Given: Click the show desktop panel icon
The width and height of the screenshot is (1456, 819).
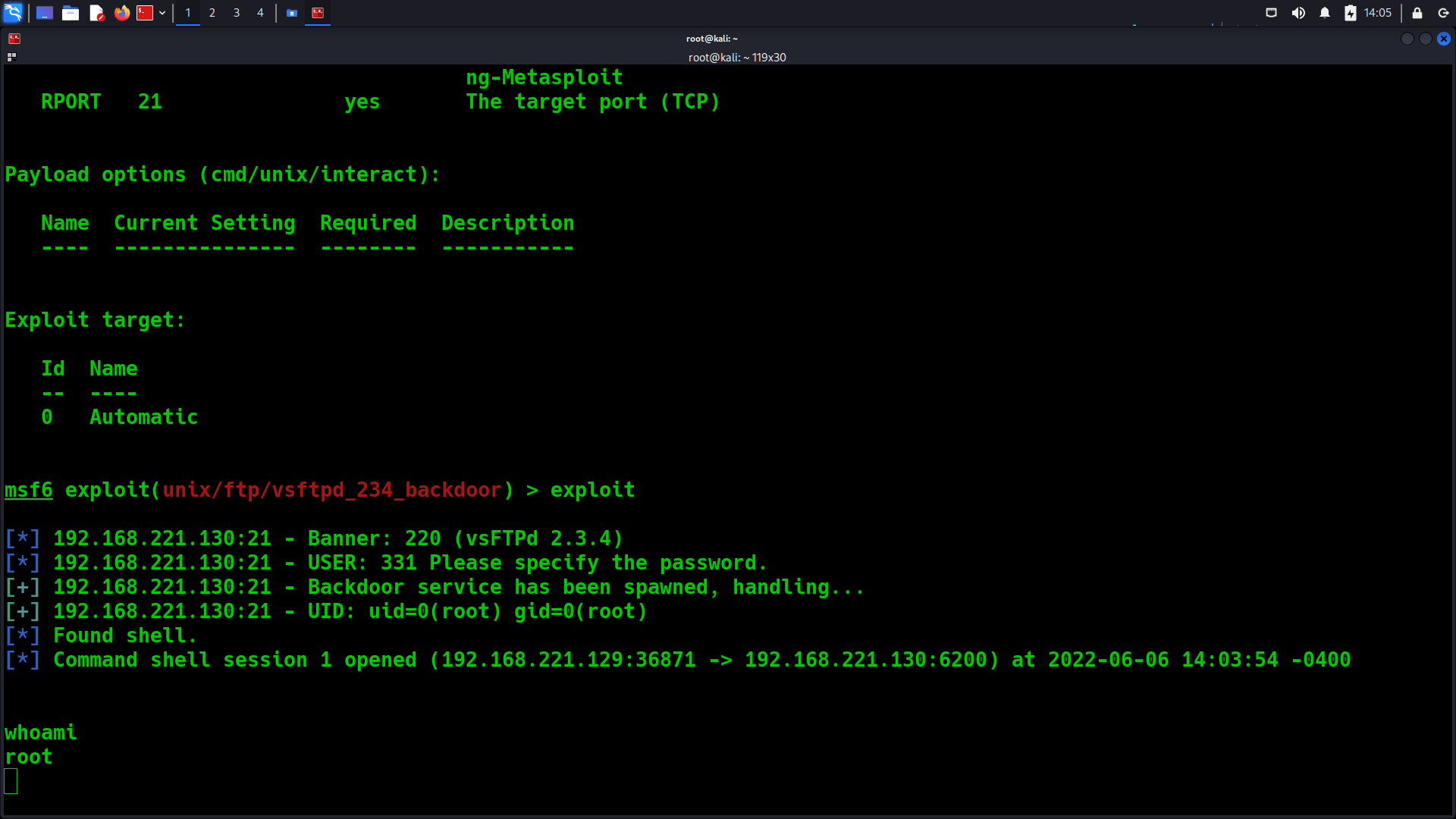Looking at the screenshot, I should (44, 13).
